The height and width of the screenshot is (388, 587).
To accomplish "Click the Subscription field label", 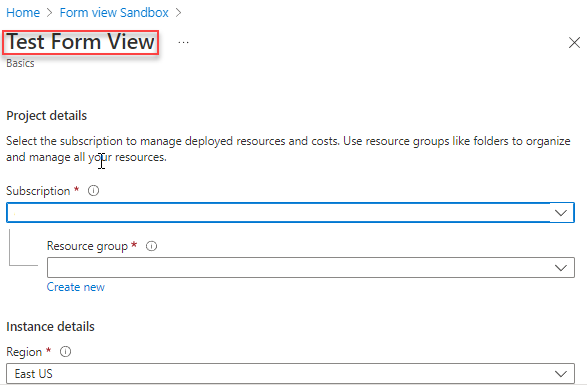I will [38, 191].
